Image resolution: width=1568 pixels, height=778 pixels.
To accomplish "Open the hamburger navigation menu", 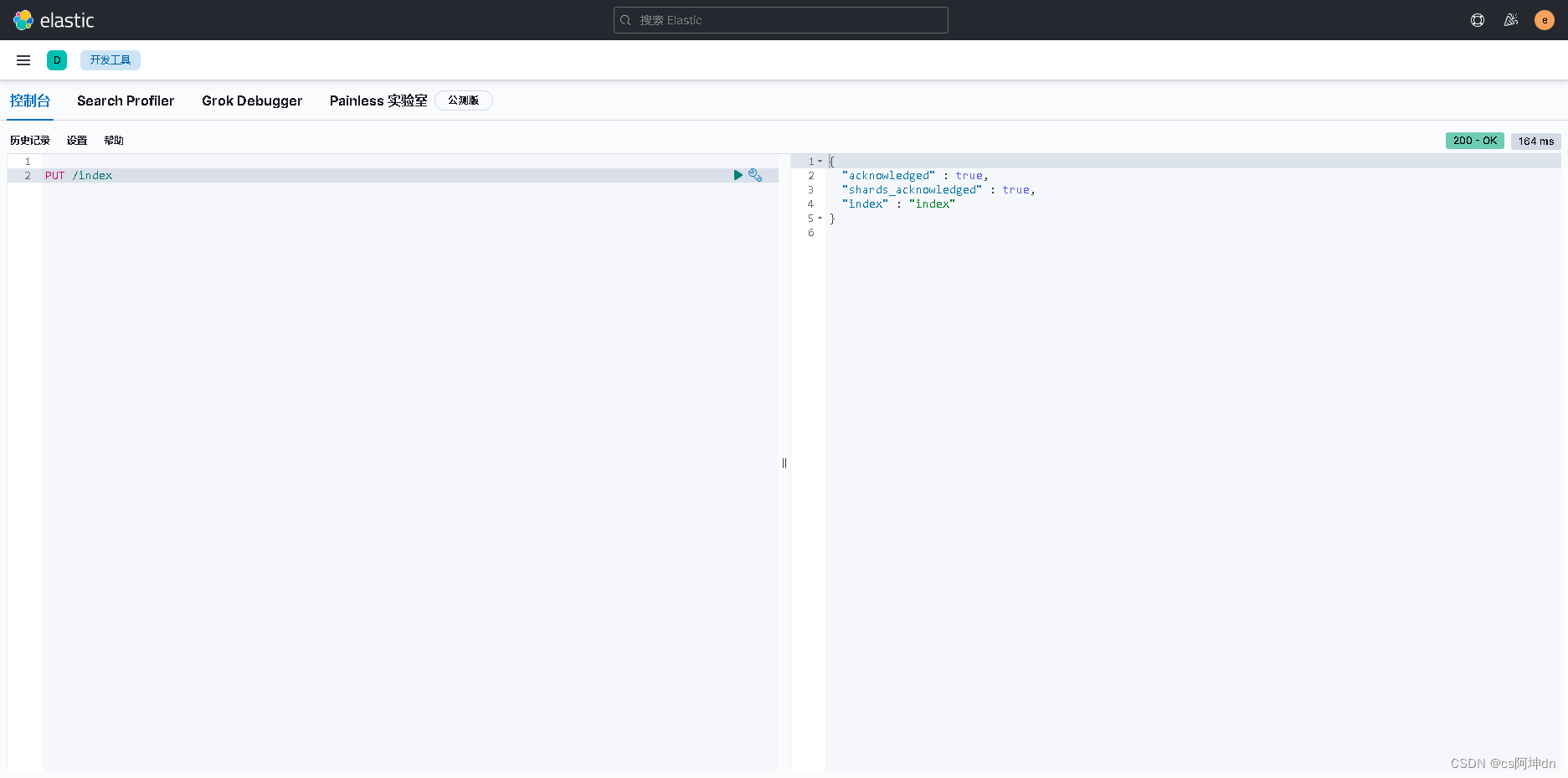I will coord(23,60).
